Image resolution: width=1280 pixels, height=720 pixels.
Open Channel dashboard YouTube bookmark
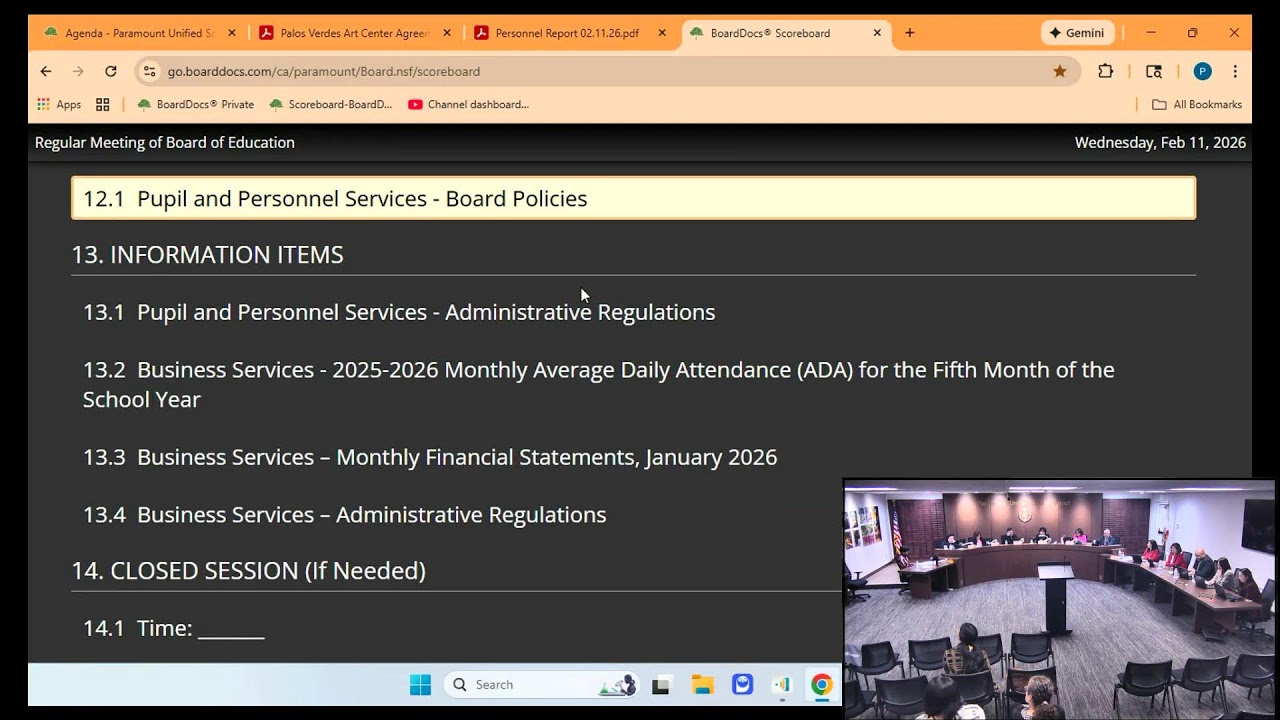[468, 104]
